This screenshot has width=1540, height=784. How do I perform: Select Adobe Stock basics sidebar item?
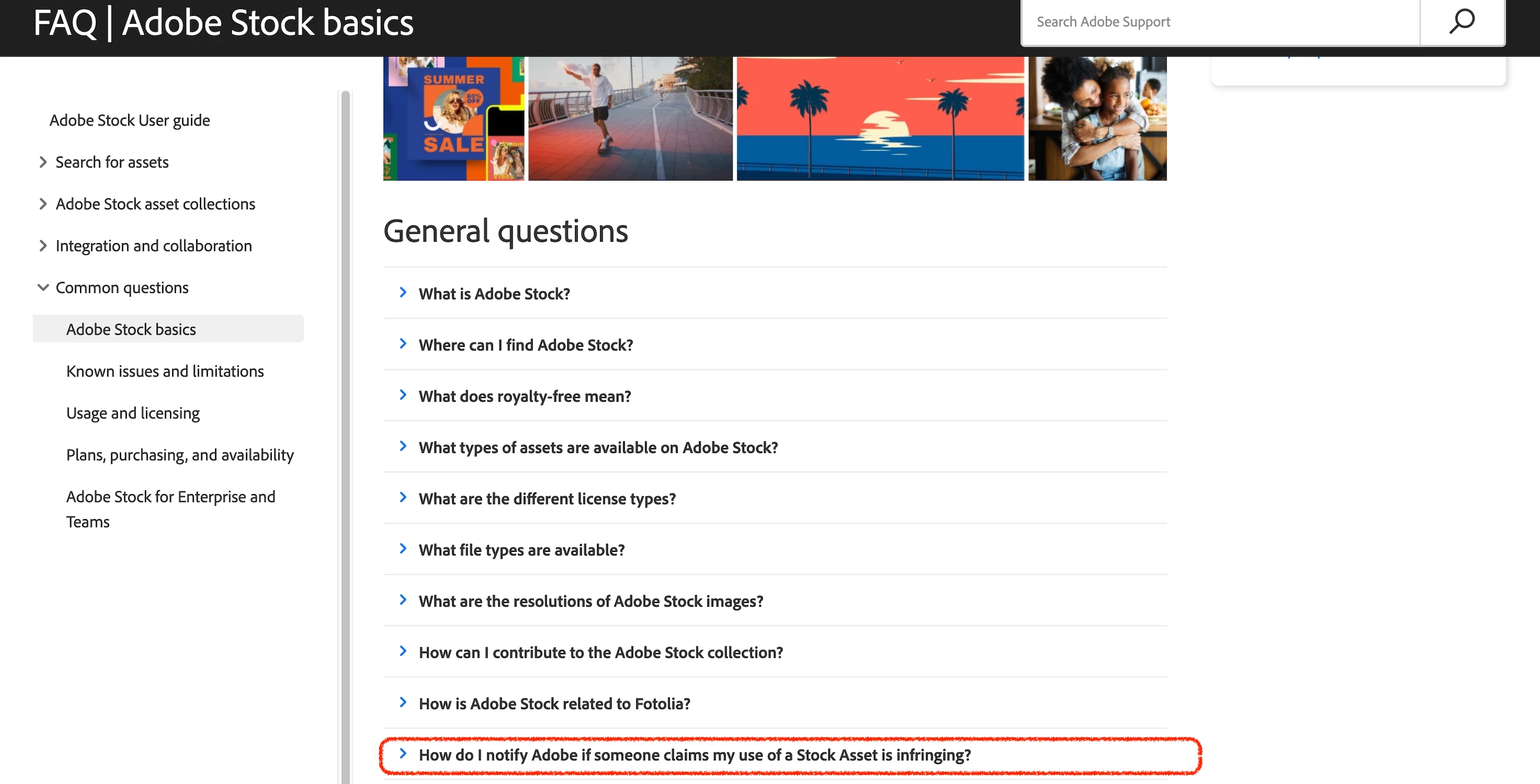pos(131,329)
